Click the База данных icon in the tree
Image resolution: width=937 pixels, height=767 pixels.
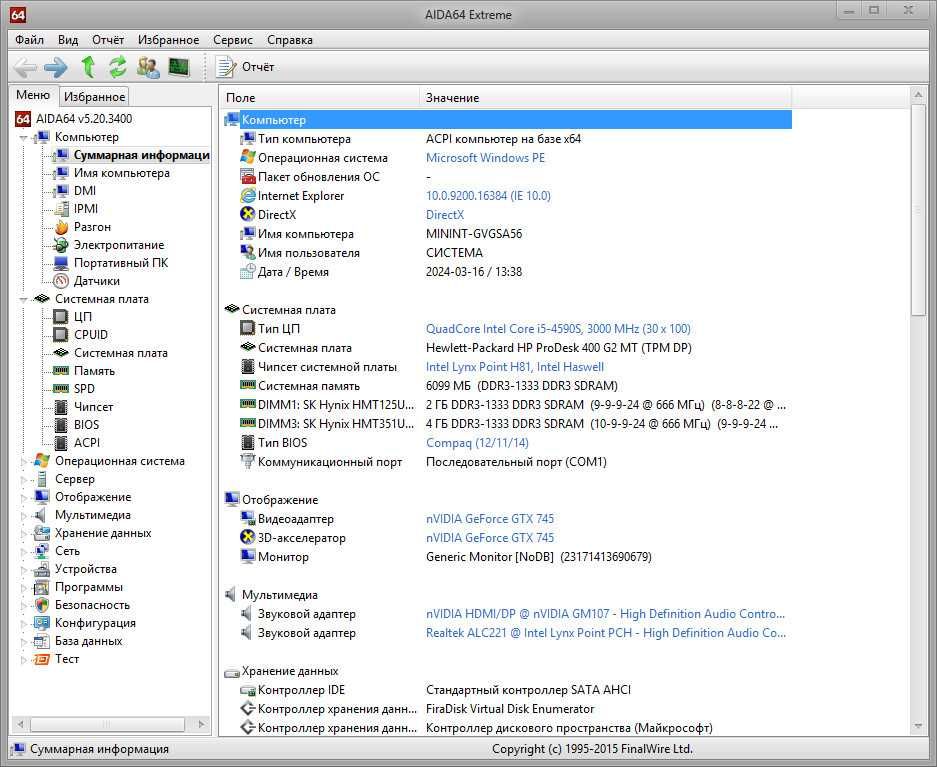(x=42, y=641)
